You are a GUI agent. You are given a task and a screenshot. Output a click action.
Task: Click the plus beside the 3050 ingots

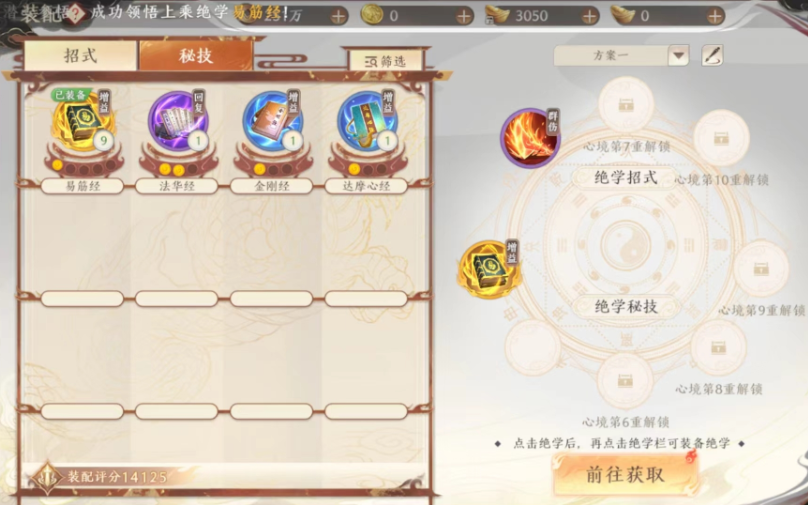click(x=590, y=16)
